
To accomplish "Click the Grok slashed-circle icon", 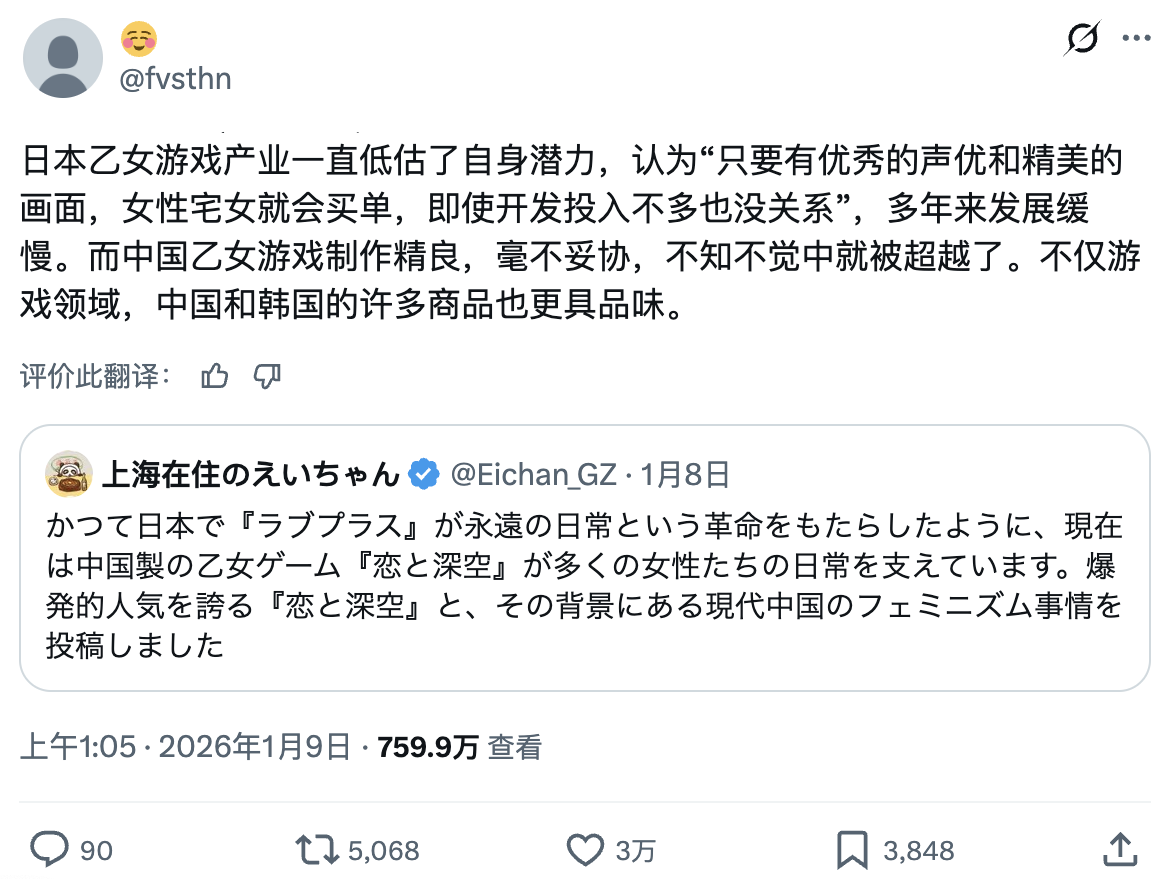I will coord(1082,39).
